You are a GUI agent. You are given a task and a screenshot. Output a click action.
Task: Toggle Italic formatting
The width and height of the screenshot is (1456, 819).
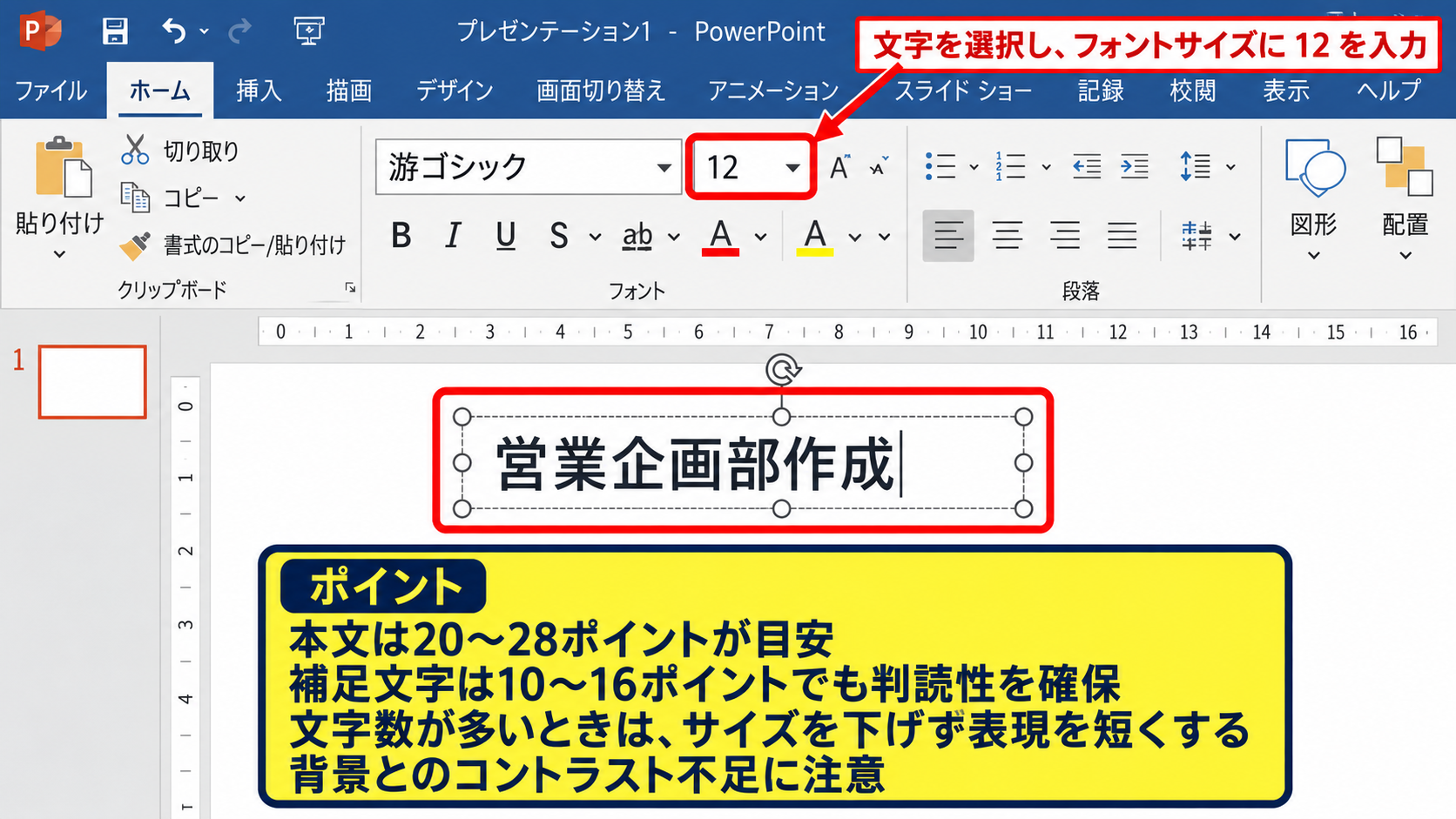(453, 235)
